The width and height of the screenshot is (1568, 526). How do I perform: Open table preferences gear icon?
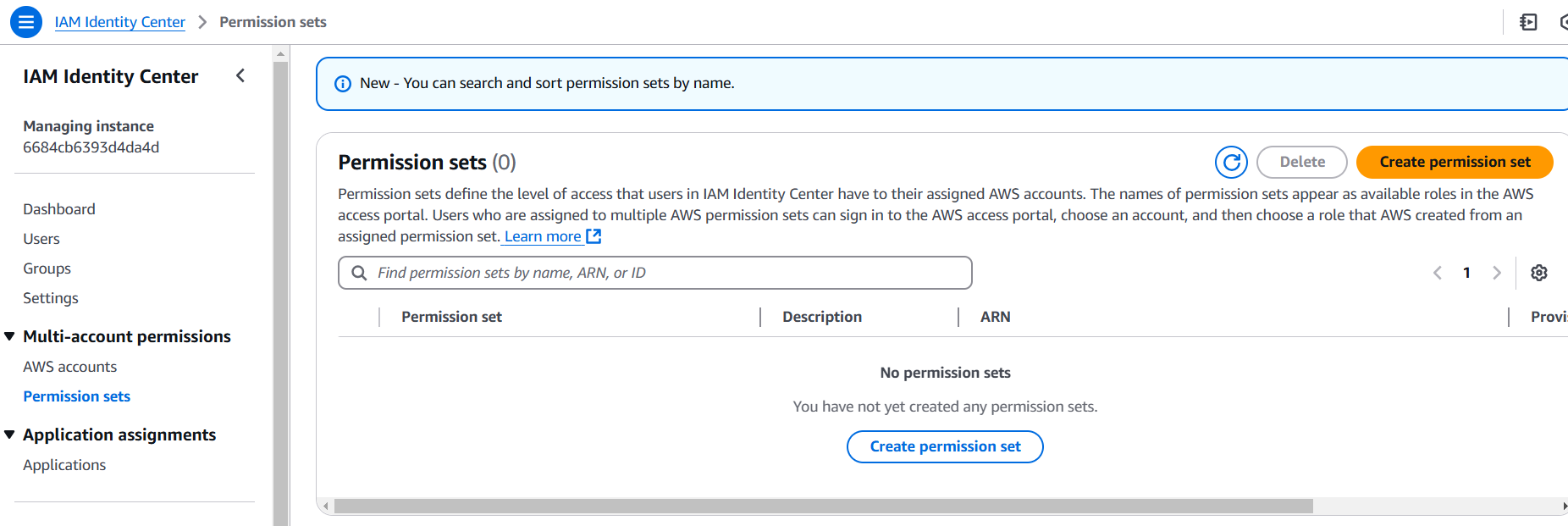click(x=1538, y=273)
